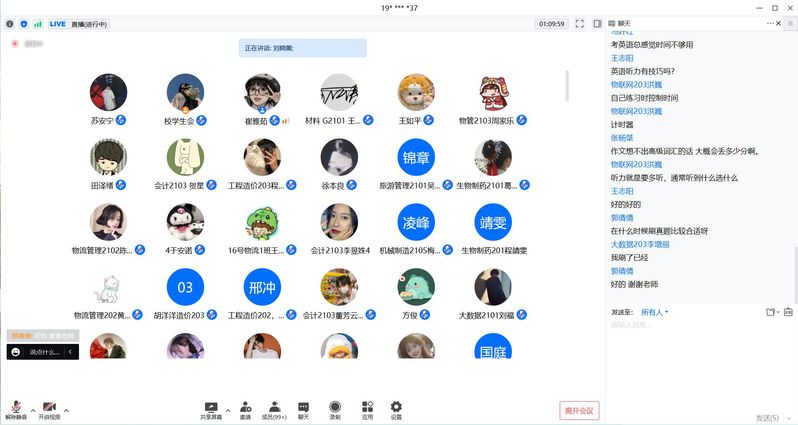Click the meeting info icon at top-left
The width and height of the screenshot is (798, 425).
click(x=10, y=23)
